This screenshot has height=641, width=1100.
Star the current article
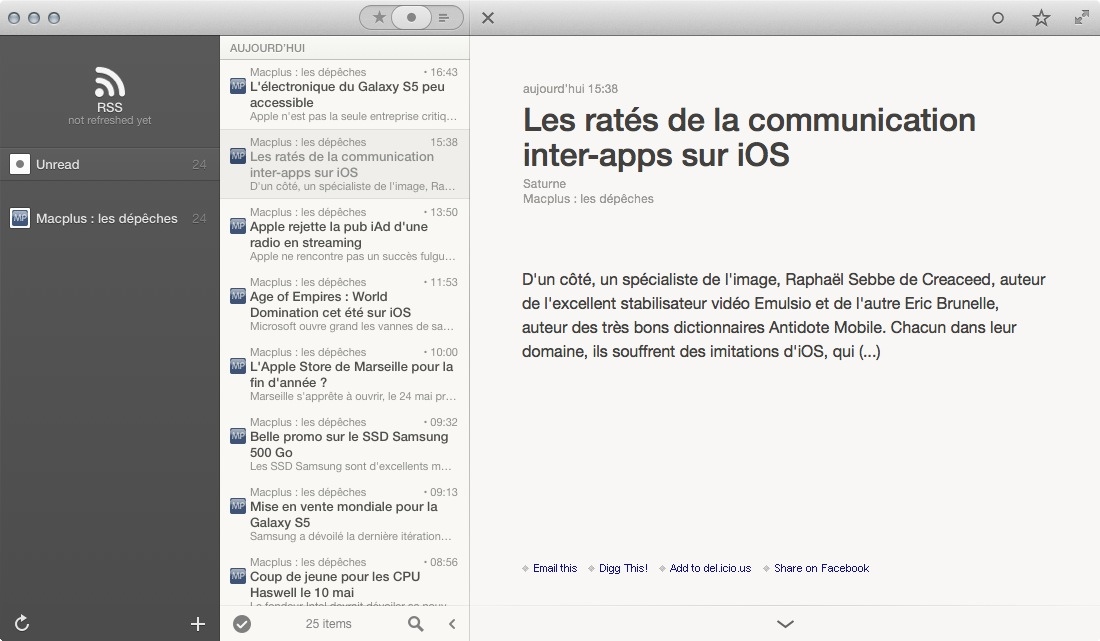[x=1041, y=18]
